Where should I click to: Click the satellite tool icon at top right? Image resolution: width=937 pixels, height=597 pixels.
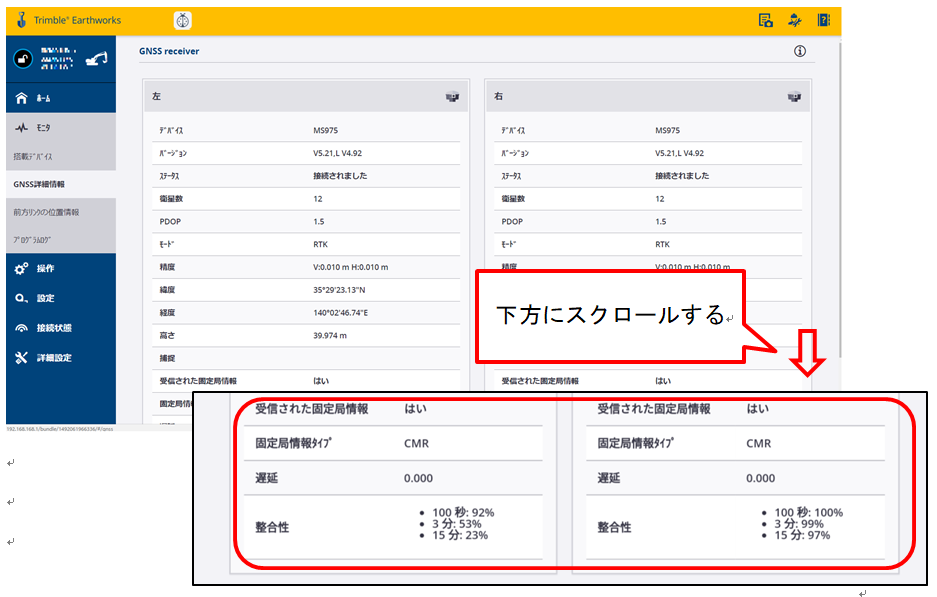coord(795,20)
